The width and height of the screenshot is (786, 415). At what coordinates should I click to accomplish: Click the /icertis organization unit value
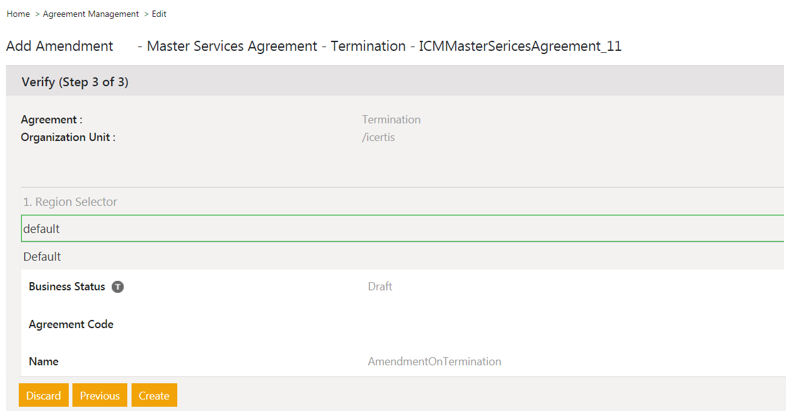coord(378,137)
